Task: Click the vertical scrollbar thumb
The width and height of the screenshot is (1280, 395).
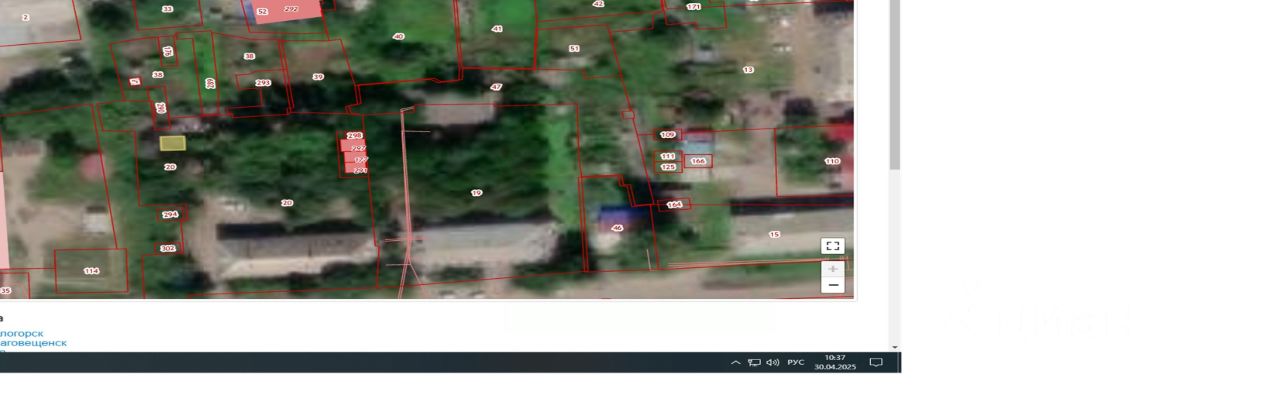Action: (895, 85)
